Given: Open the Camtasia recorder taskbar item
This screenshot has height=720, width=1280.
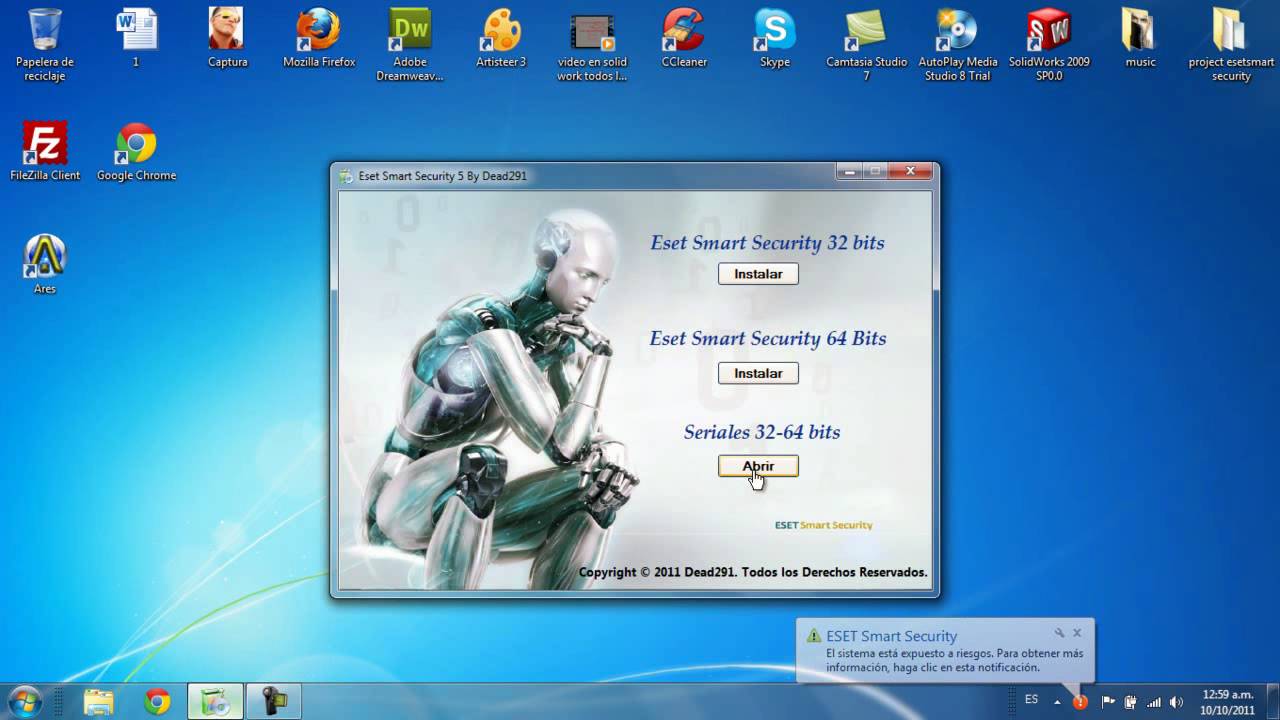Looking at the screenshot, I should coord(274,702).
